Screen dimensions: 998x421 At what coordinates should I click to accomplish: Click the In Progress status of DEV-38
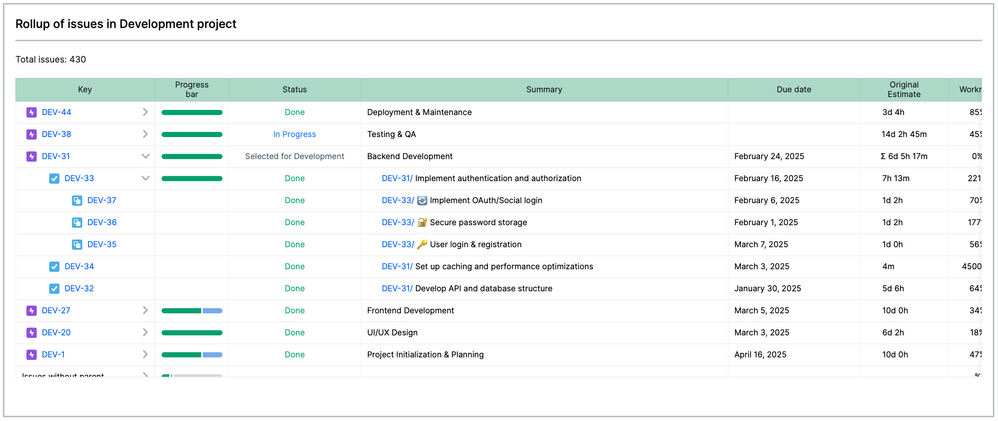pyautogui.click(x=295, y=134)
